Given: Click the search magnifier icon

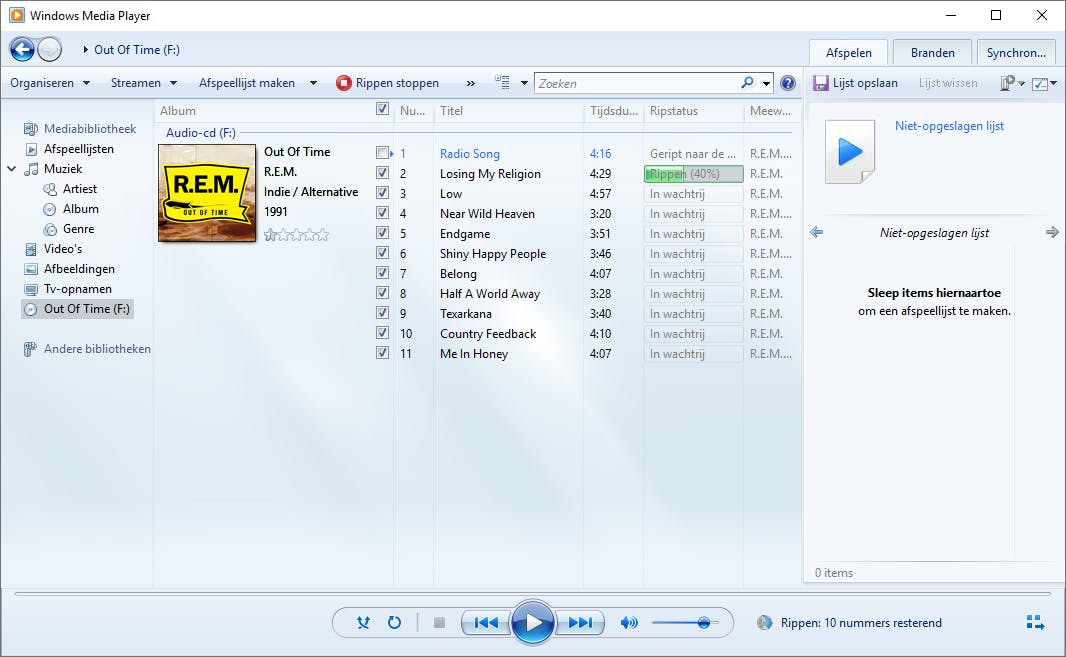Looking at the screenshot, I should (x=747, y=83).
